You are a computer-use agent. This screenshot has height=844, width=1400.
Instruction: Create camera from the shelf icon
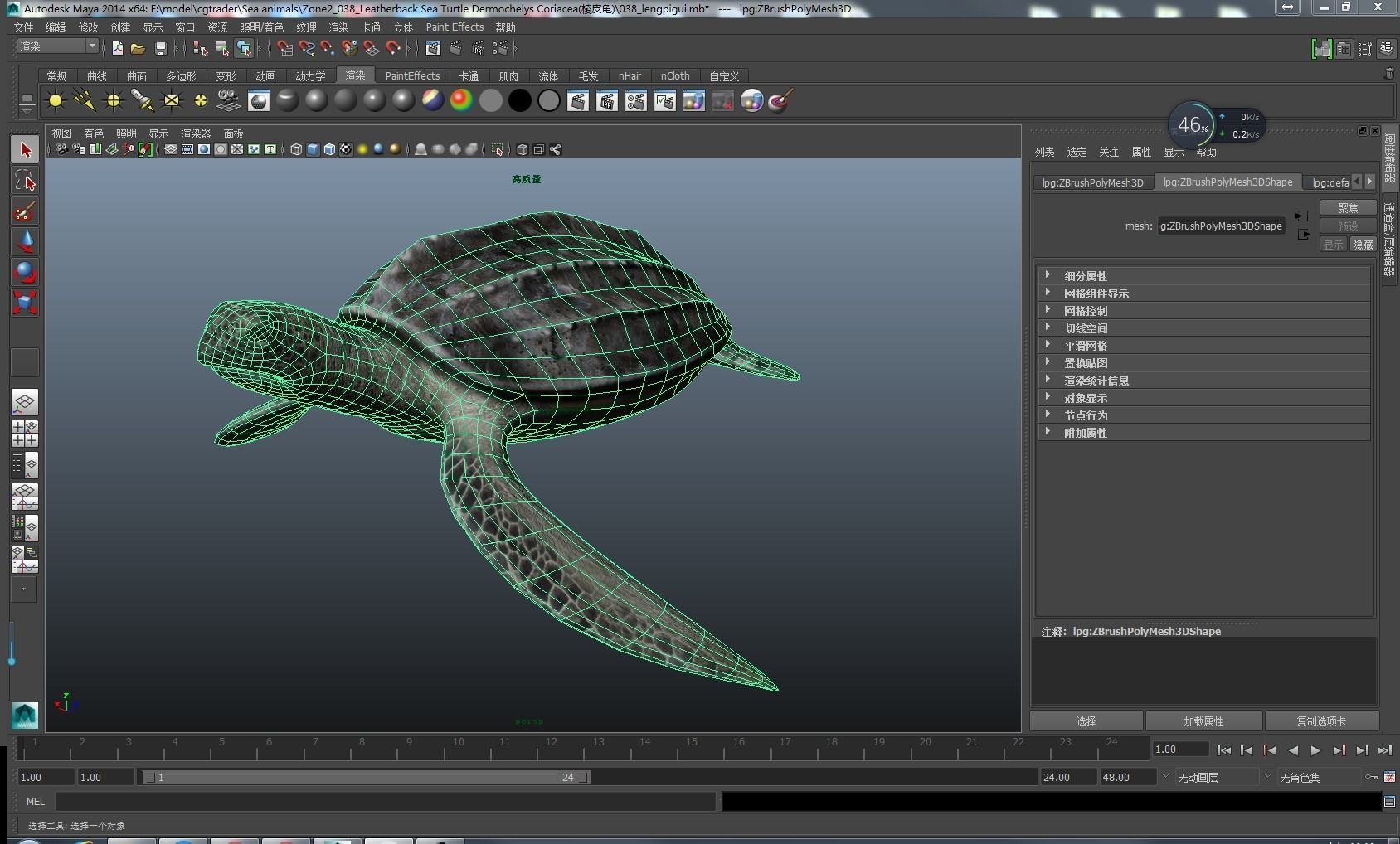click(229, 101)
